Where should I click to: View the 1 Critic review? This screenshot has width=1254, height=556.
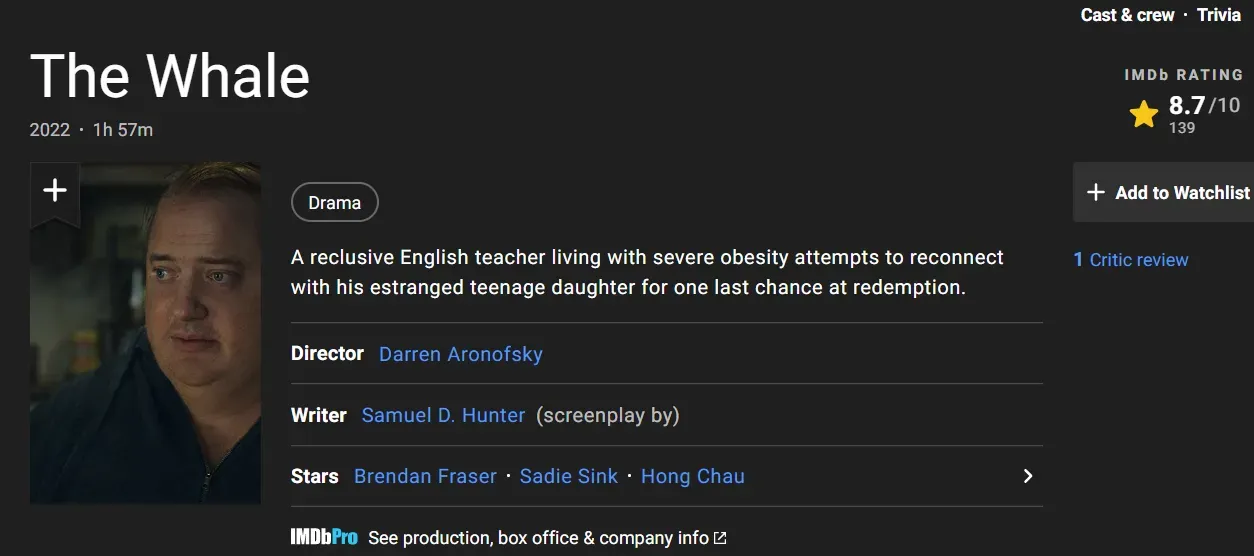click(x=1130, y=260)
